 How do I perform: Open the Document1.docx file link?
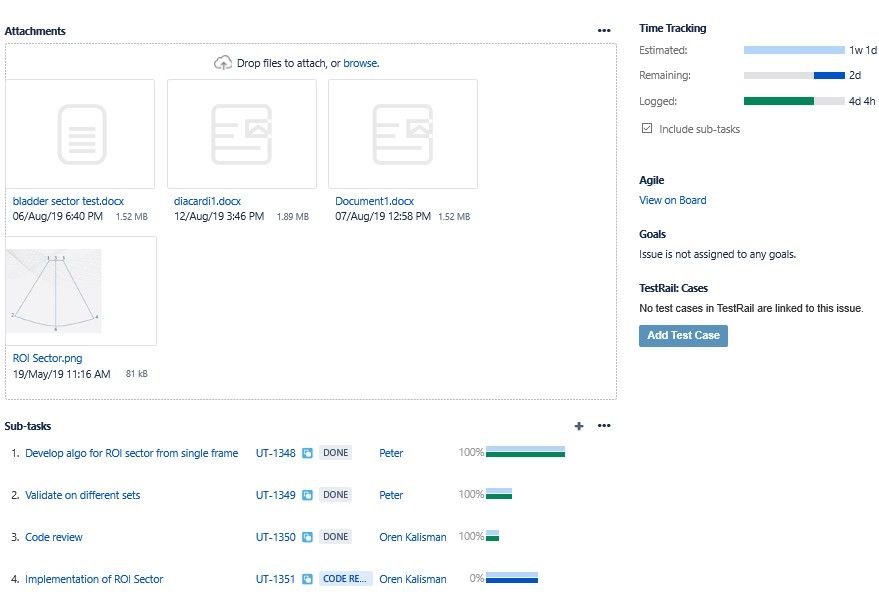[374, 201]
